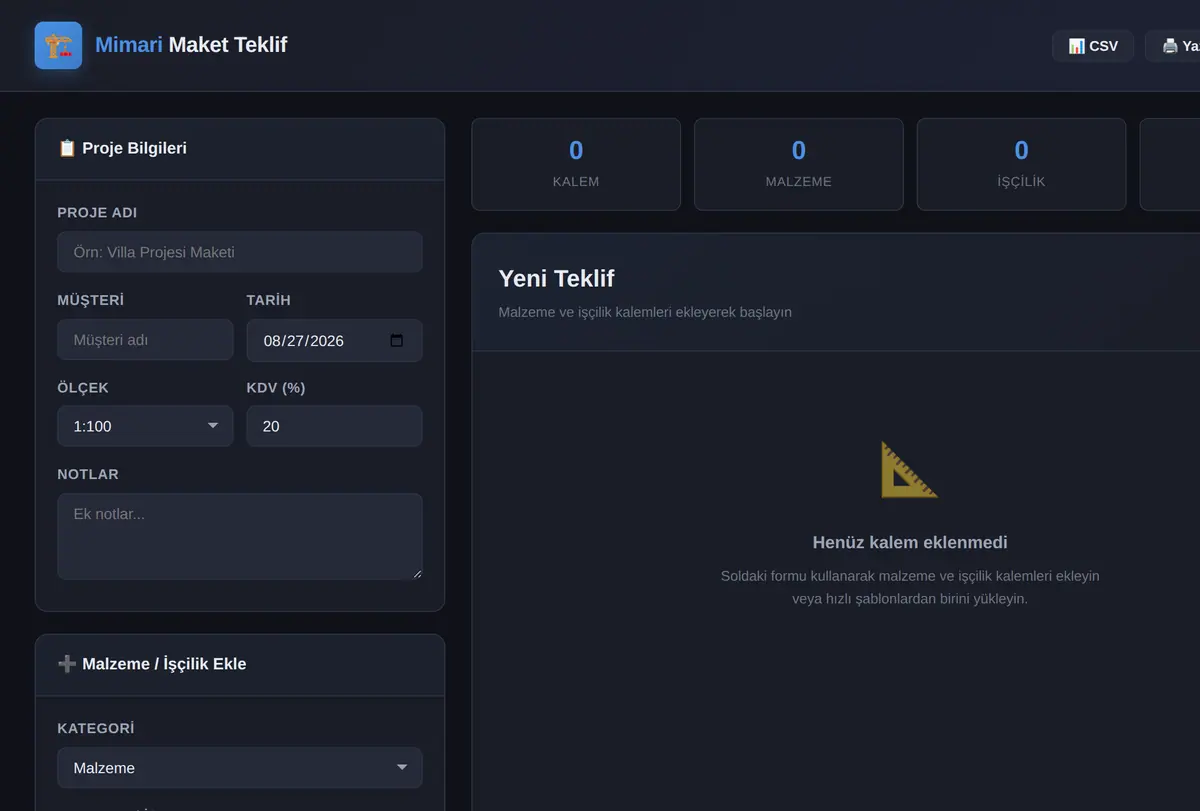Click the Kalem counter card

[576, 165]
